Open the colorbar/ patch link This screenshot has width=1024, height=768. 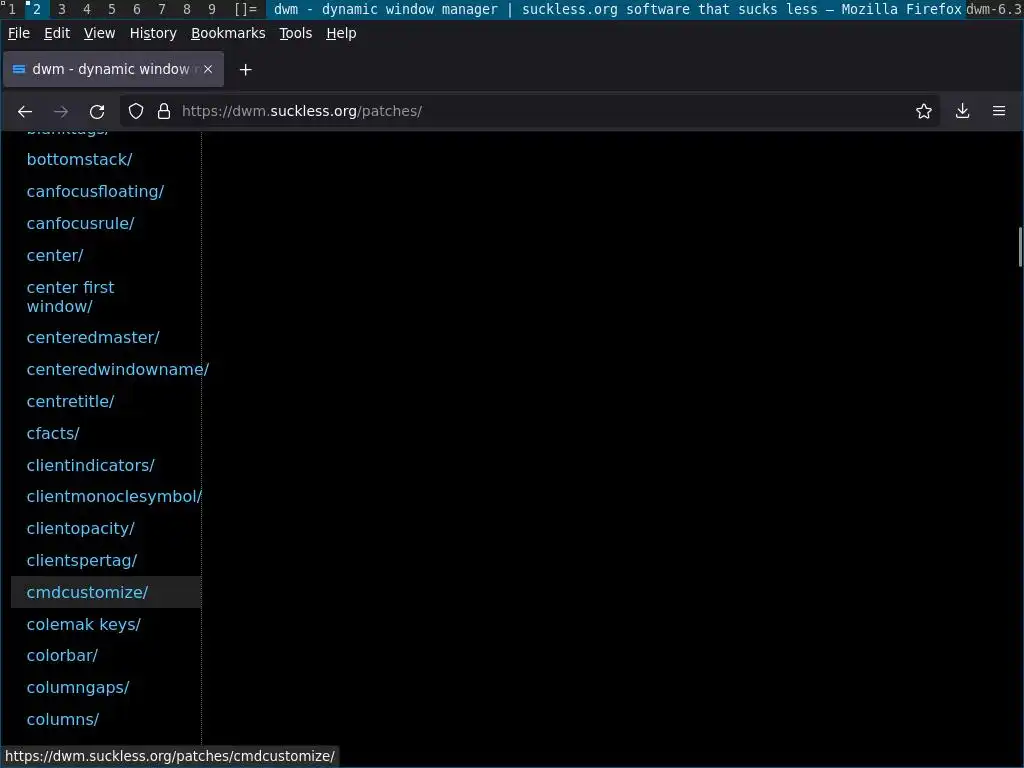click(62, 656)
